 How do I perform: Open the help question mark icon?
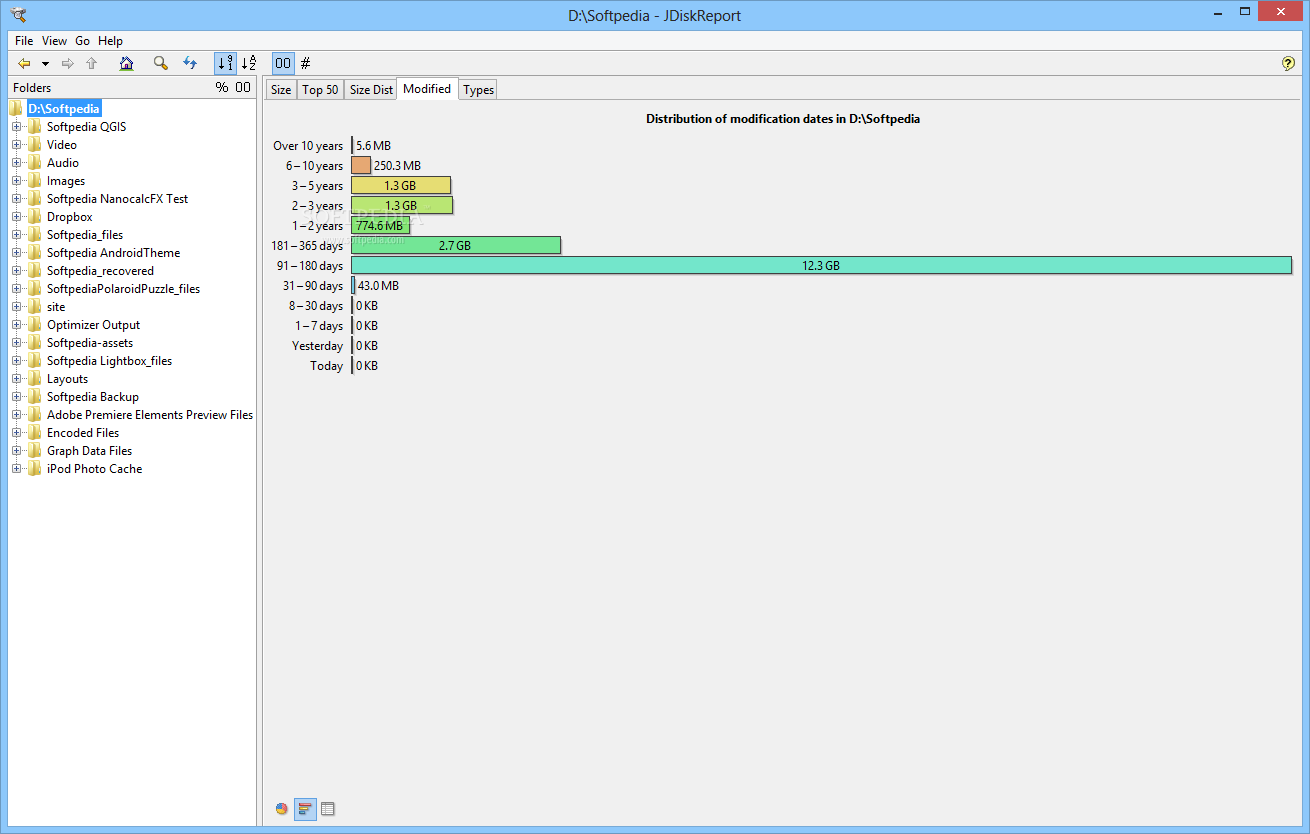[1288, 63]
